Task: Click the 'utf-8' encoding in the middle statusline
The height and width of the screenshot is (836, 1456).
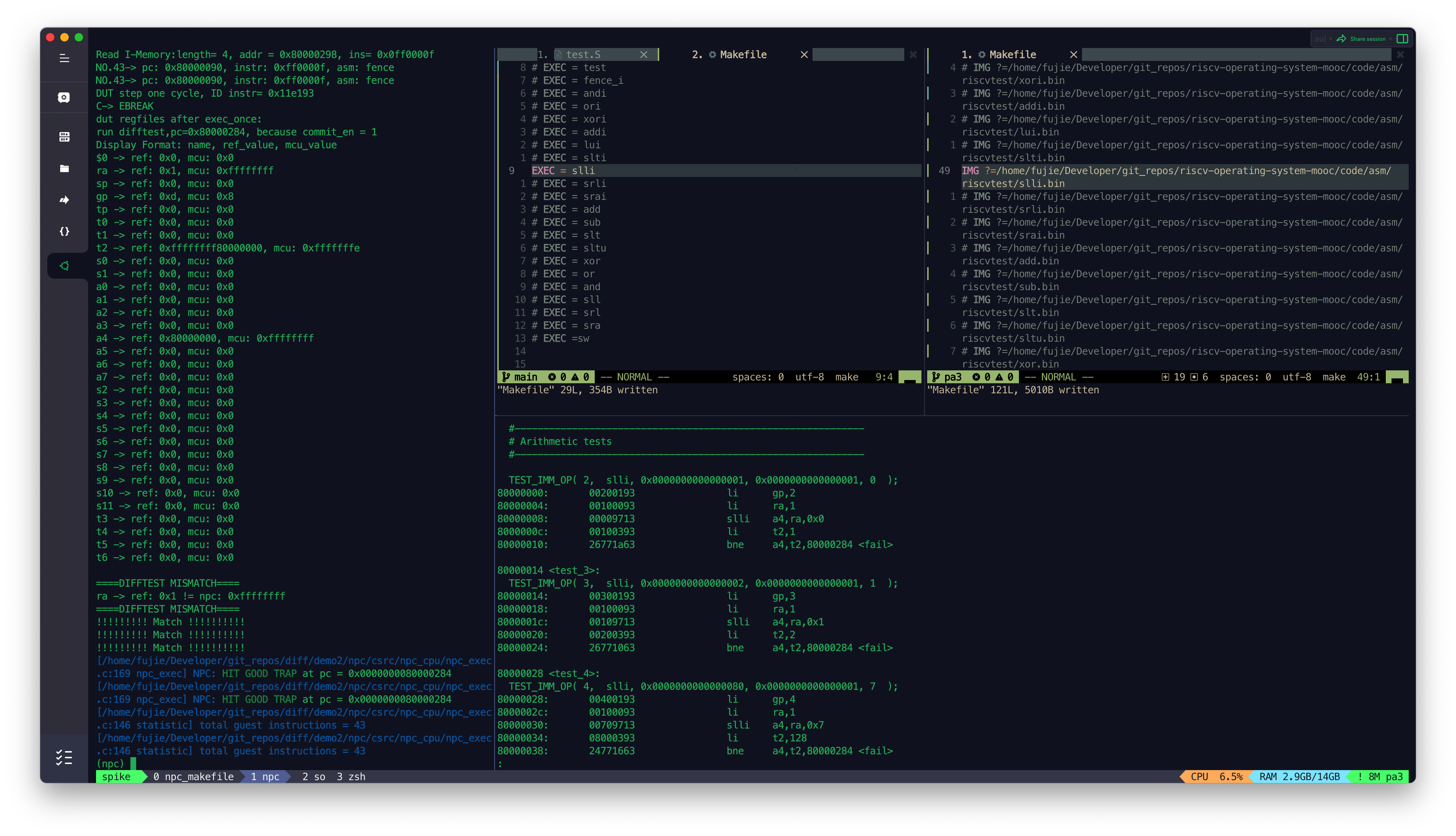Action: pos(809,377)
